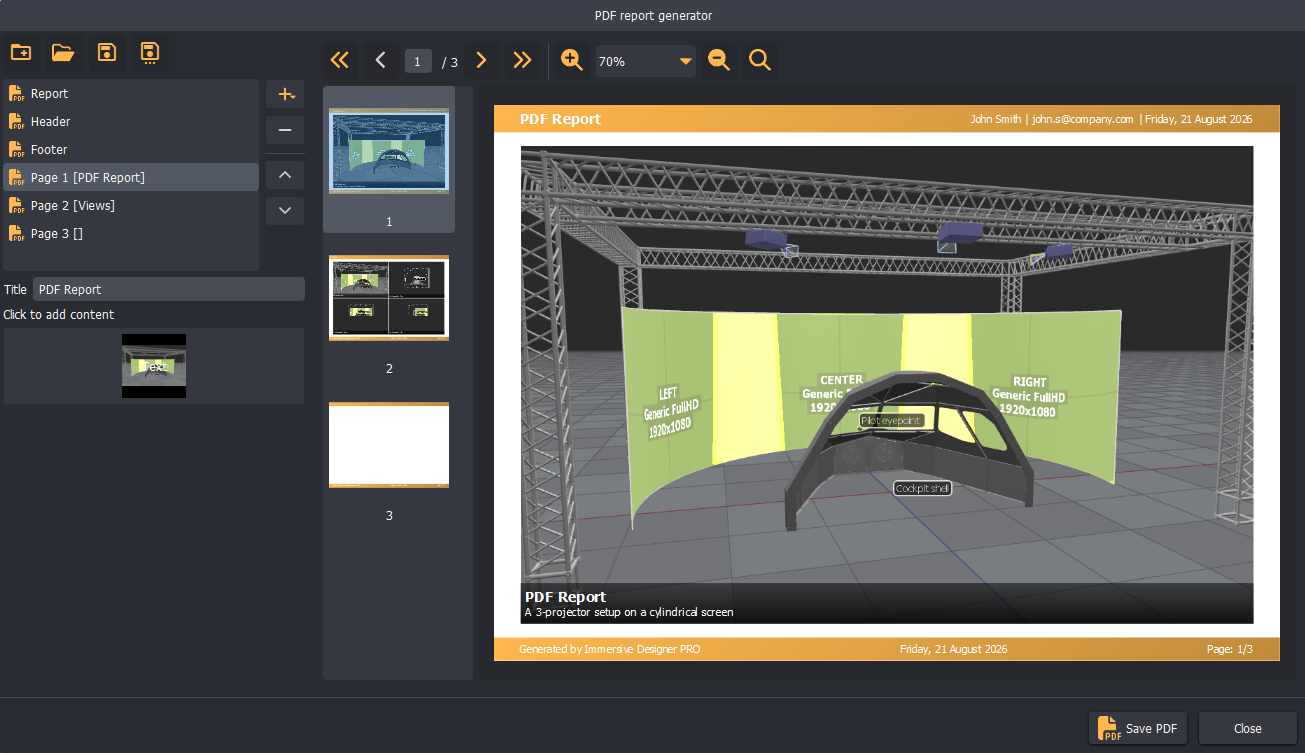This screenshot has height=753, width=1305.
Task: Zoom out with the magnifier minus icon
Action: click(719, 61)
